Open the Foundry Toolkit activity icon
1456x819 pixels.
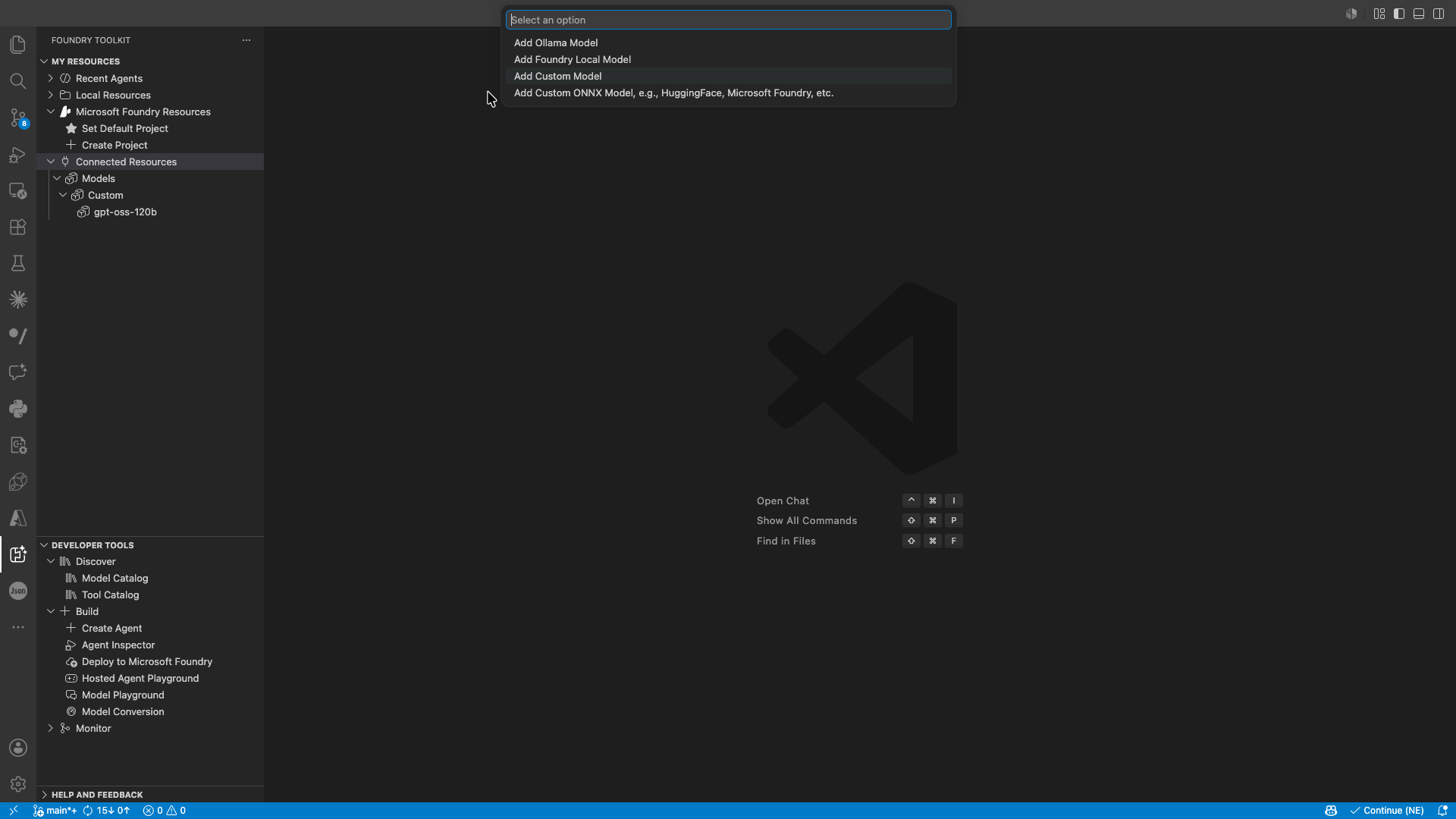[18, 554]
